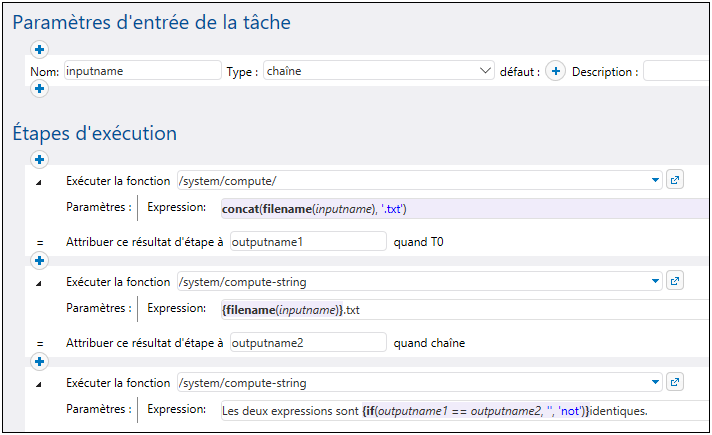The image size is (712, 435).
Task: Expand the /system/compute/ function dropdown
Action: 656,181
